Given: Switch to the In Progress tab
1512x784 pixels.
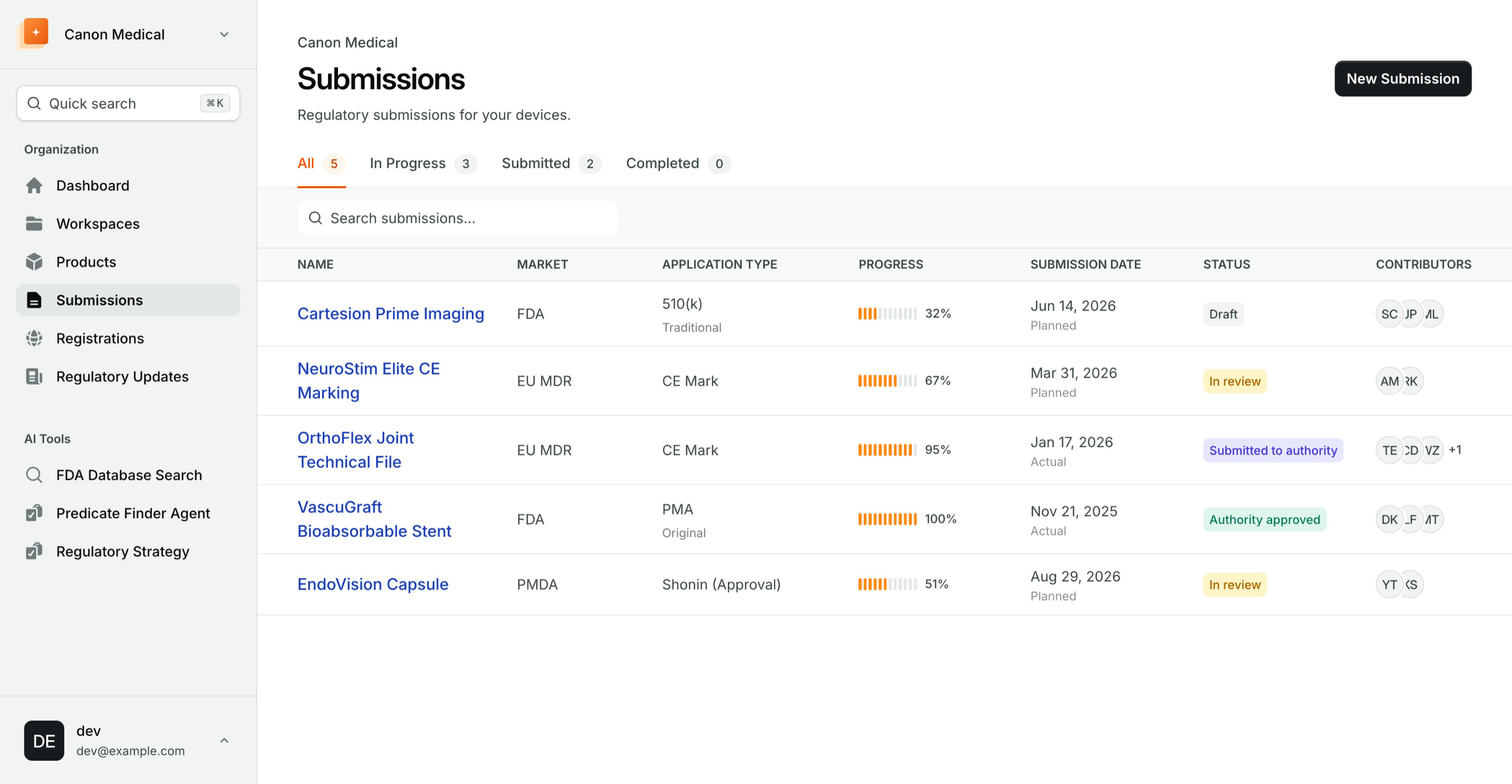Looking at the screenshot, I should point(408,163).
